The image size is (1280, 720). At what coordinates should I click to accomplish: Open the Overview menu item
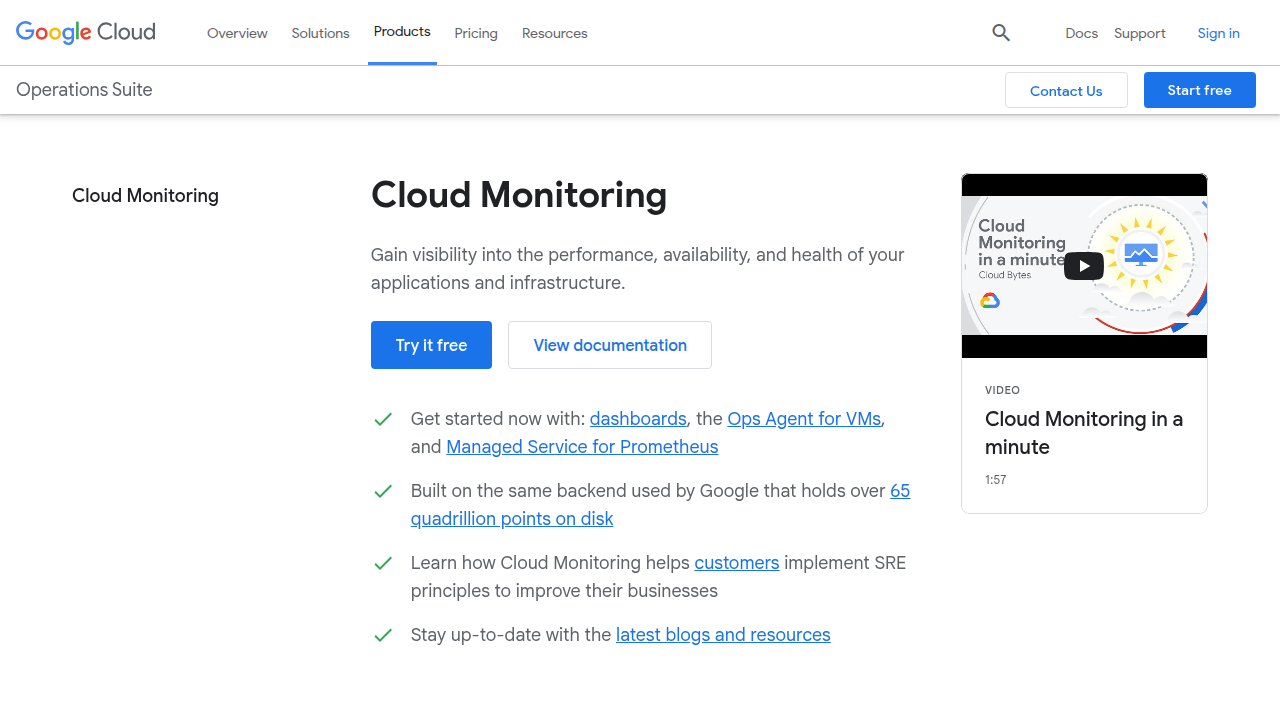pos(237,33)
